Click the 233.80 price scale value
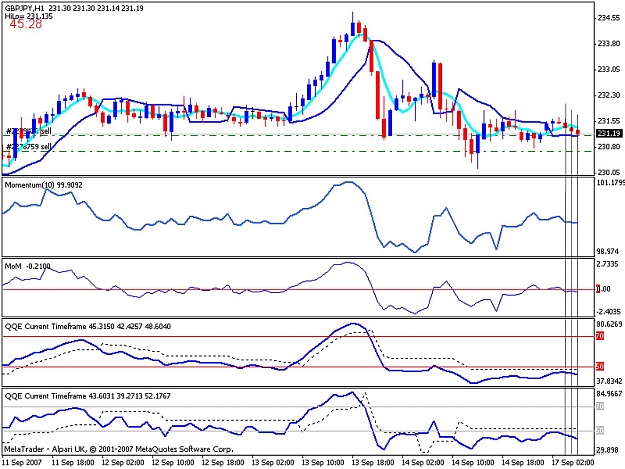The height and width of the screenshot is (469, 625). 609,43
